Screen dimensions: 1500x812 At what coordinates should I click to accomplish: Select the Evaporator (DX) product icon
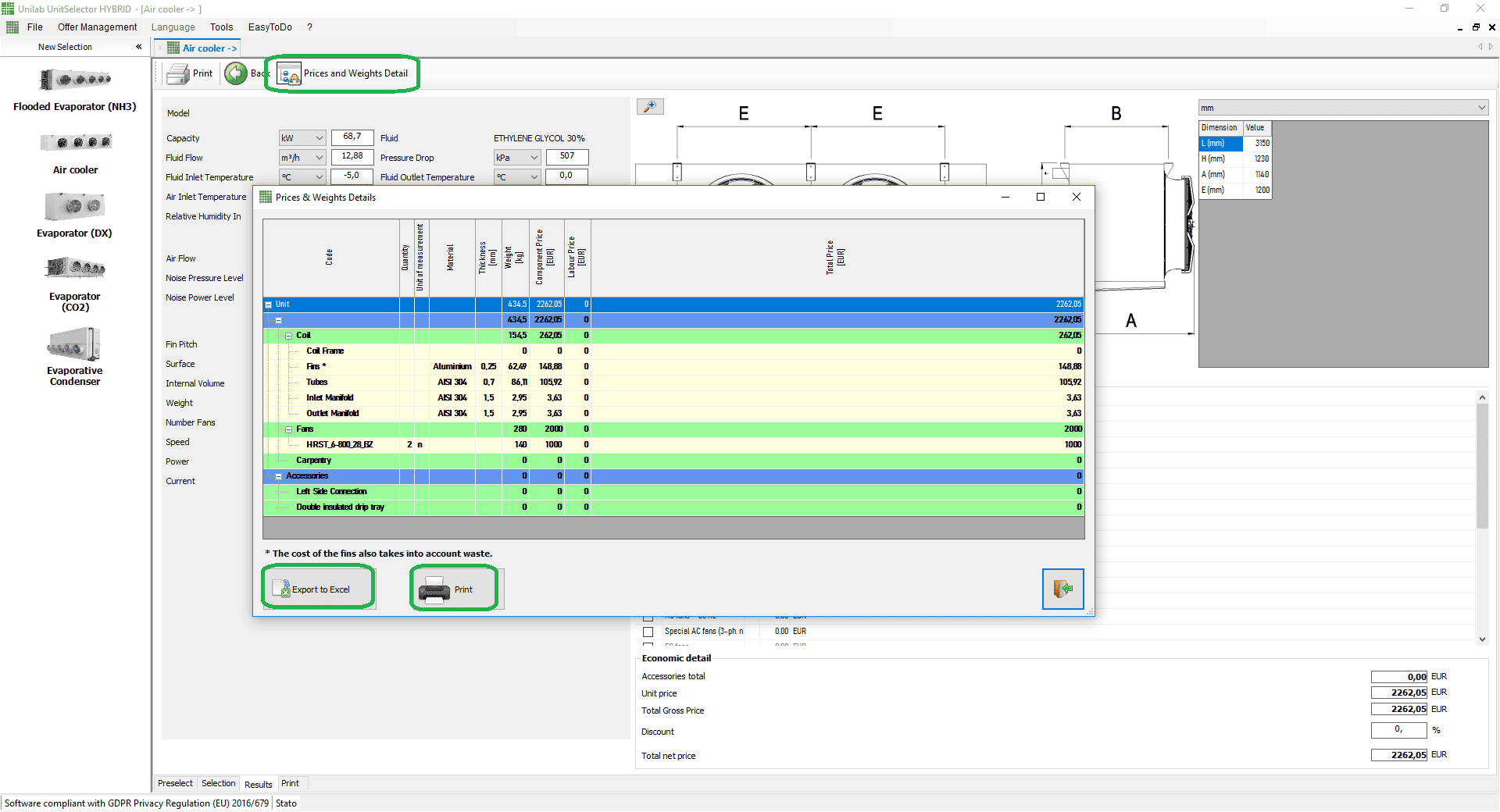tap(74, 205)
